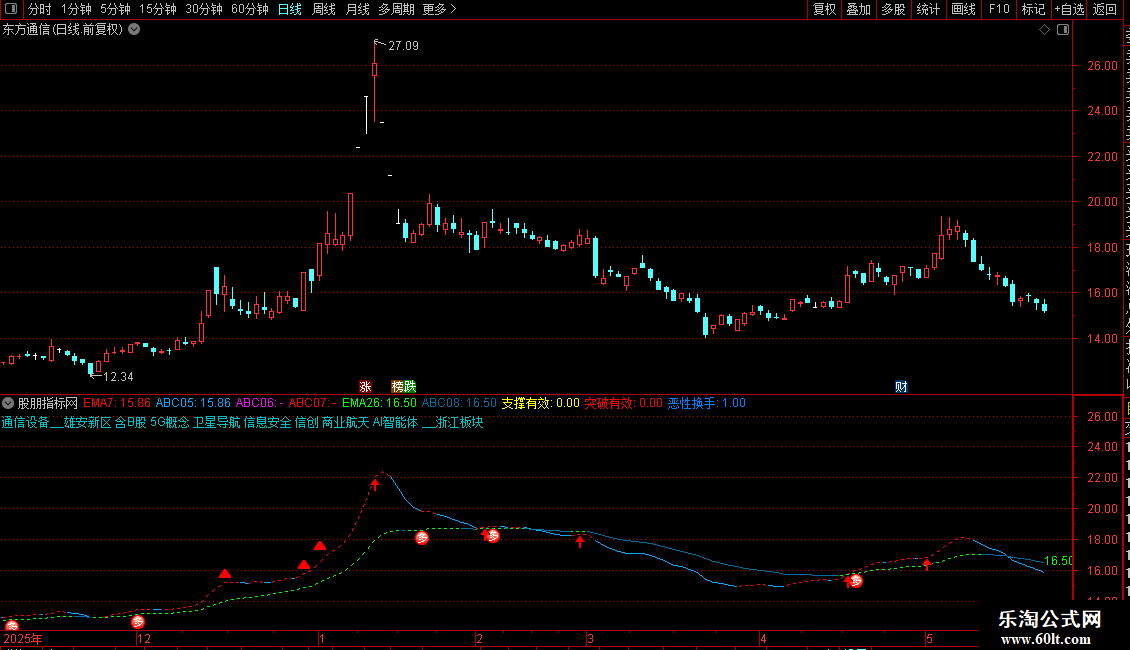Viewport: 1130px width, 650px height.
Task: Toggle the right panel icon near chart corner
Action: click(x=1063, y=30)
